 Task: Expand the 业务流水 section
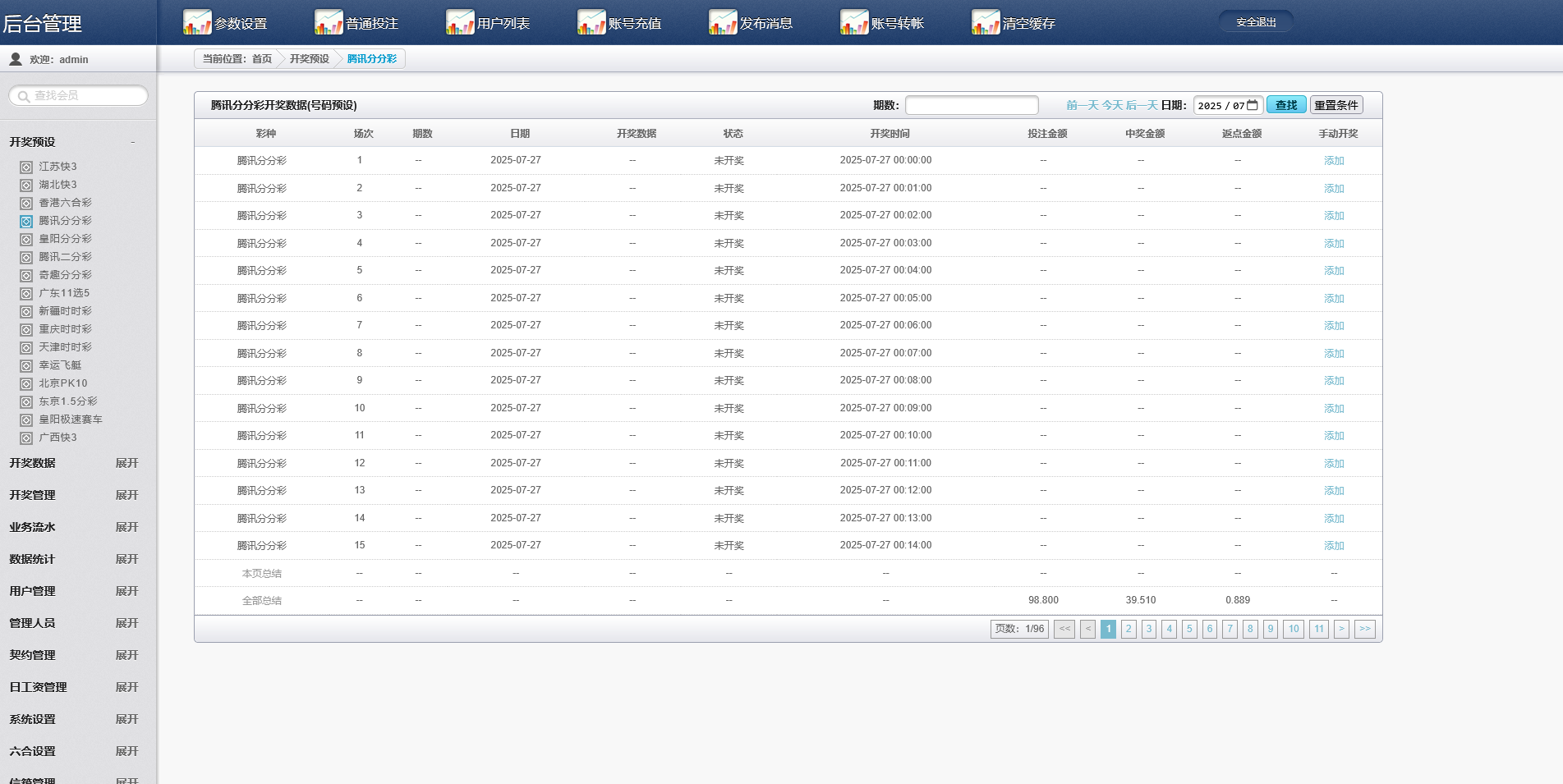pyautogui.click(x=126, y=527)
